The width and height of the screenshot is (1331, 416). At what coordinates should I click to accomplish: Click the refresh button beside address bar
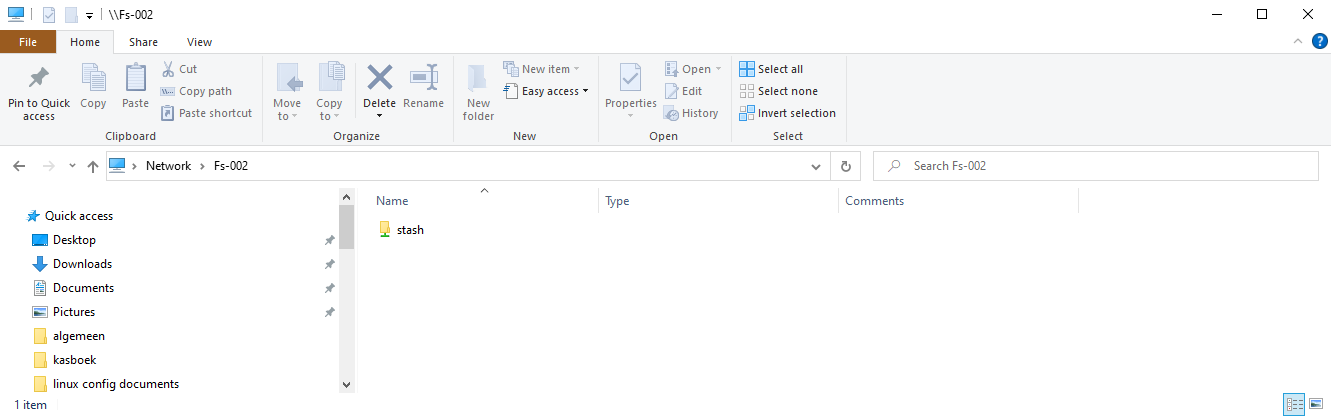point(846,166)
